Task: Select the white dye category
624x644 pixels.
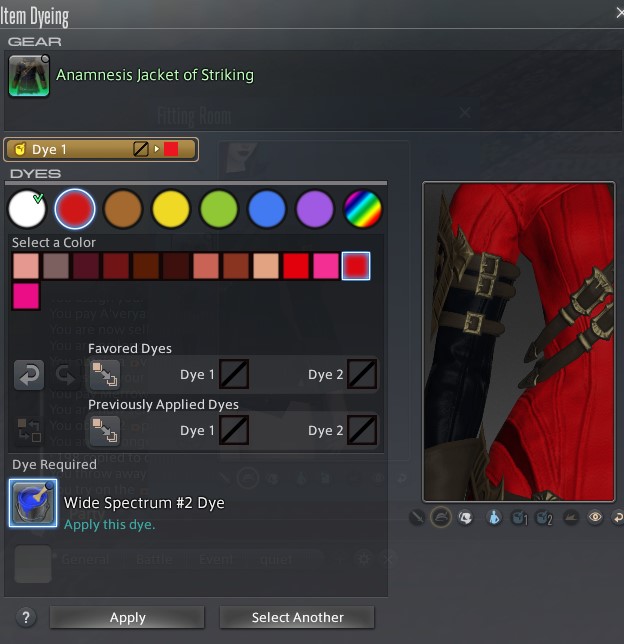Action: [27, 209]
